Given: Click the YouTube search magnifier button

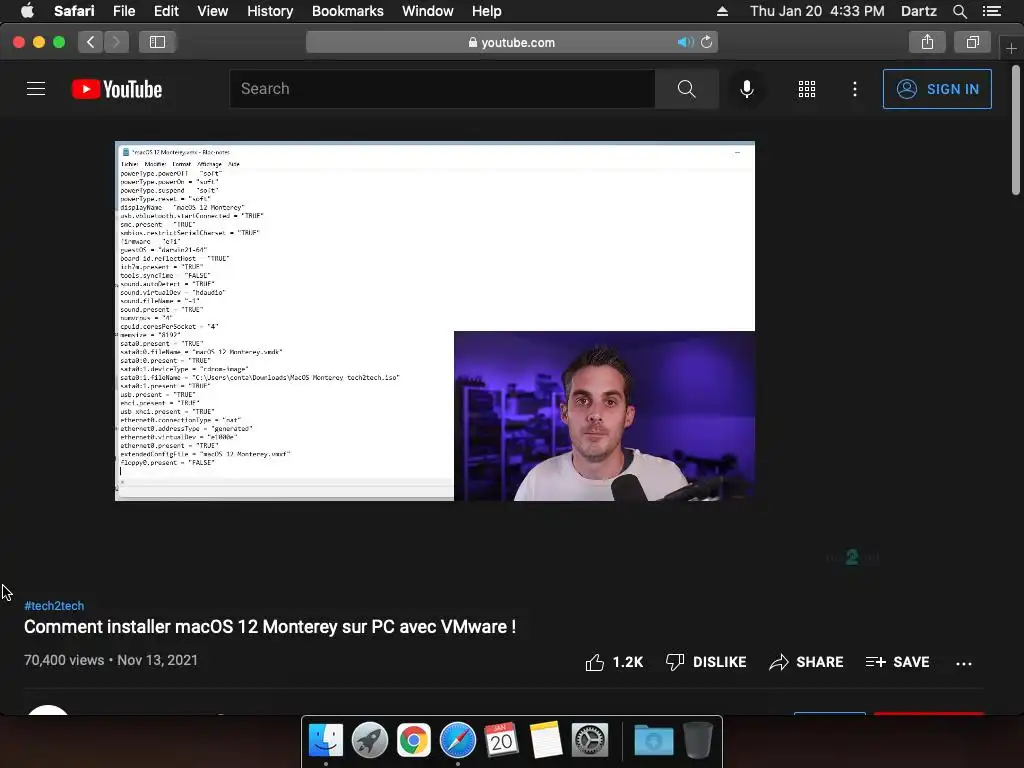Looking at the screenshot, I should click(686, 89).
